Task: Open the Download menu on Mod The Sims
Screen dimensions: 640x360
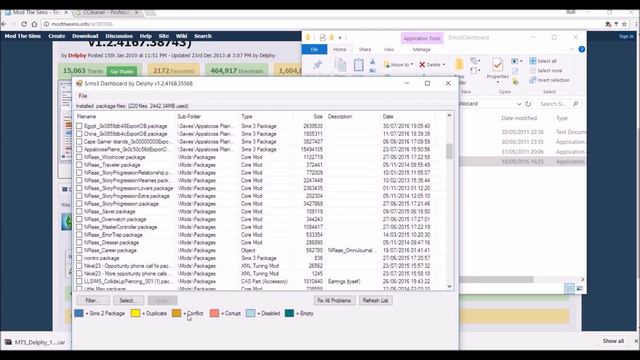Action: [85, 36]
